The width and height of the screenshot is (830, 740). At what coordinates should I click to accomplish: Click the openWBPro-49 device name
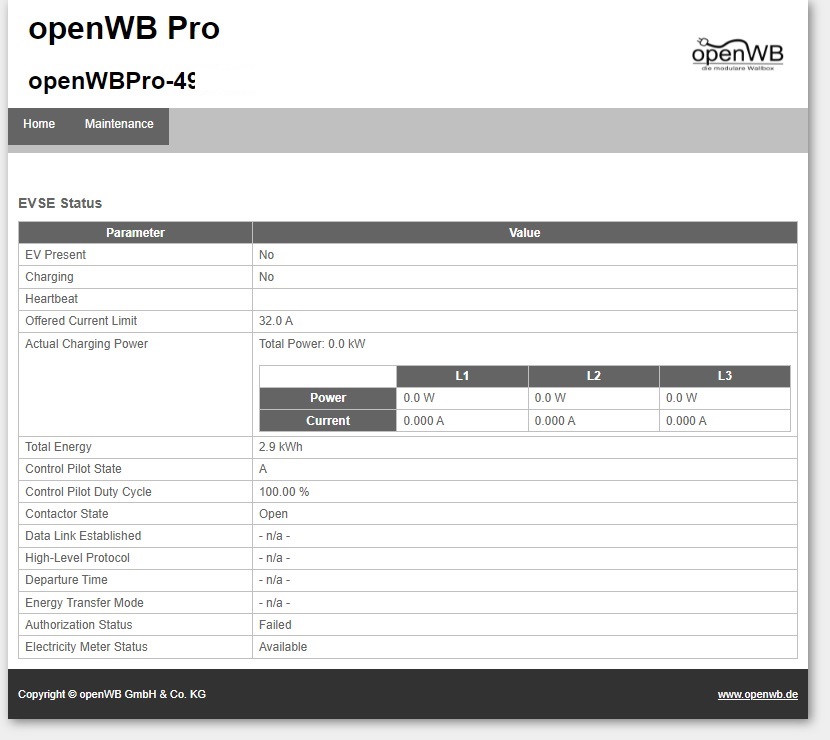[112, 81]
